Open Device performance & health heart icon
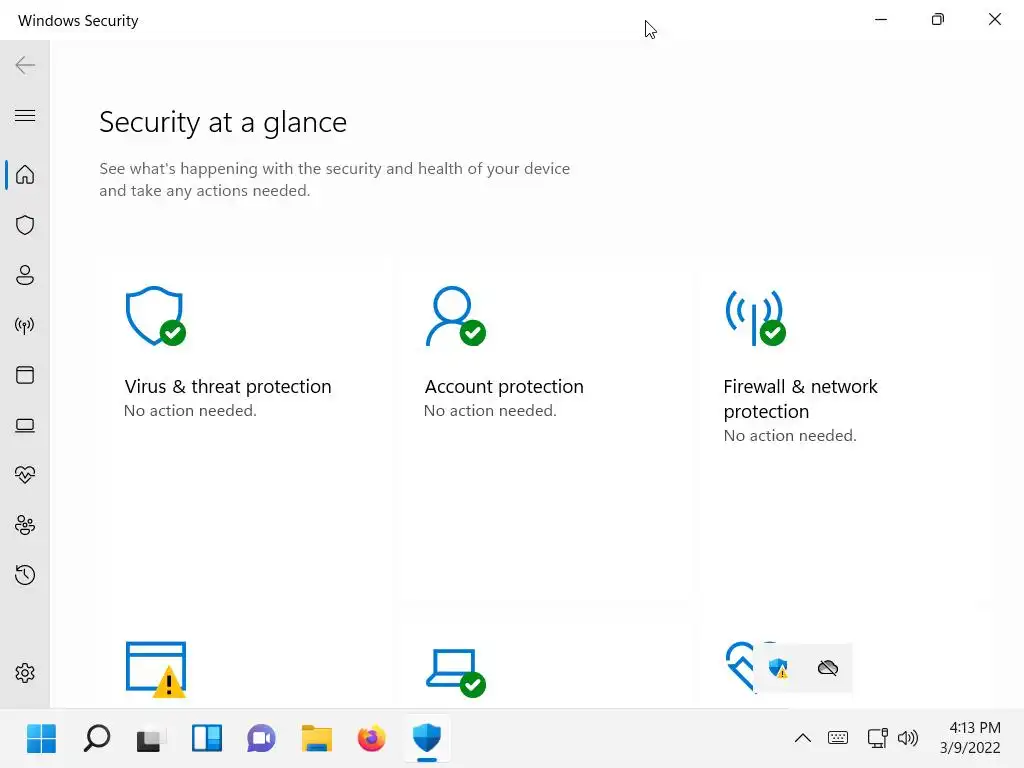 [x=25, y=475]
